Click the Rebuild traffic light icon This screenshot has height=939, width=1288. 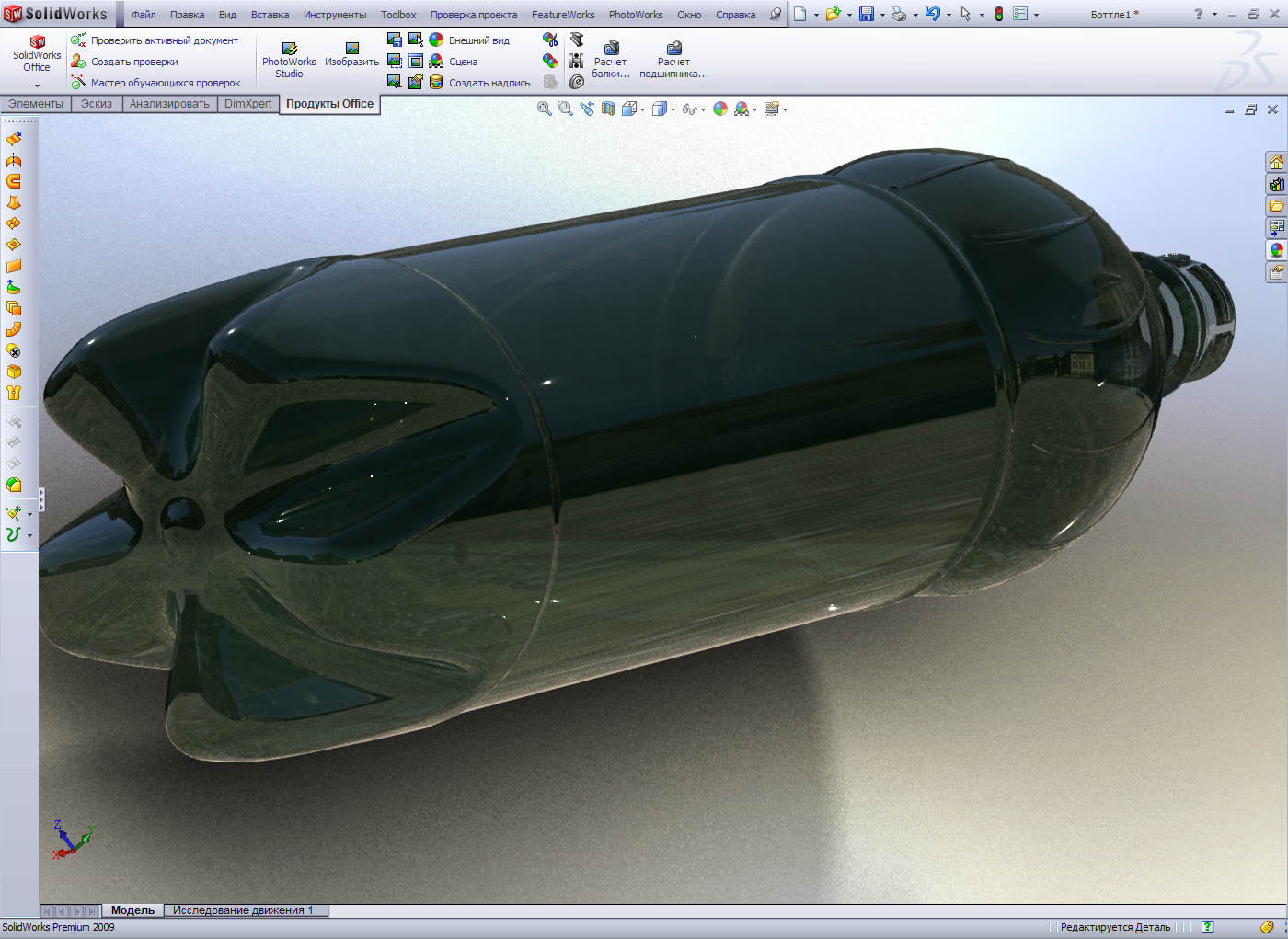pyautogui.click(x=998, y=14)
